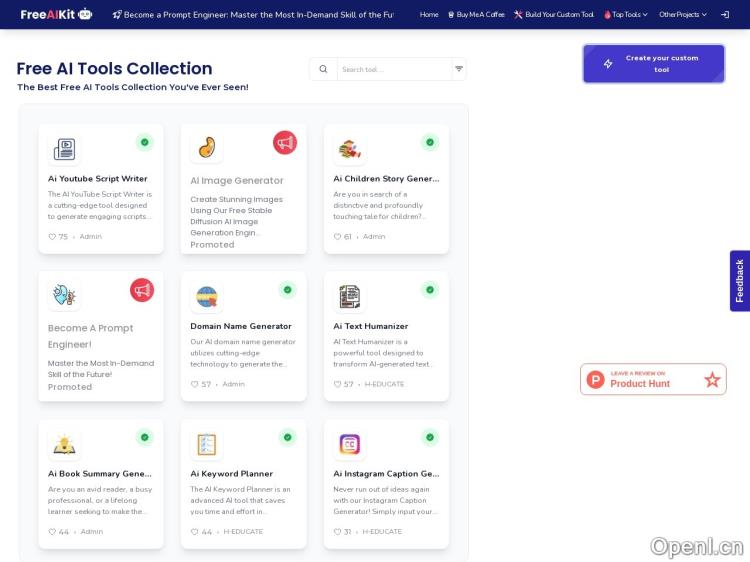Click the search magnifier icon
Viewport: 750px width, 562px height.
point(323,69)
